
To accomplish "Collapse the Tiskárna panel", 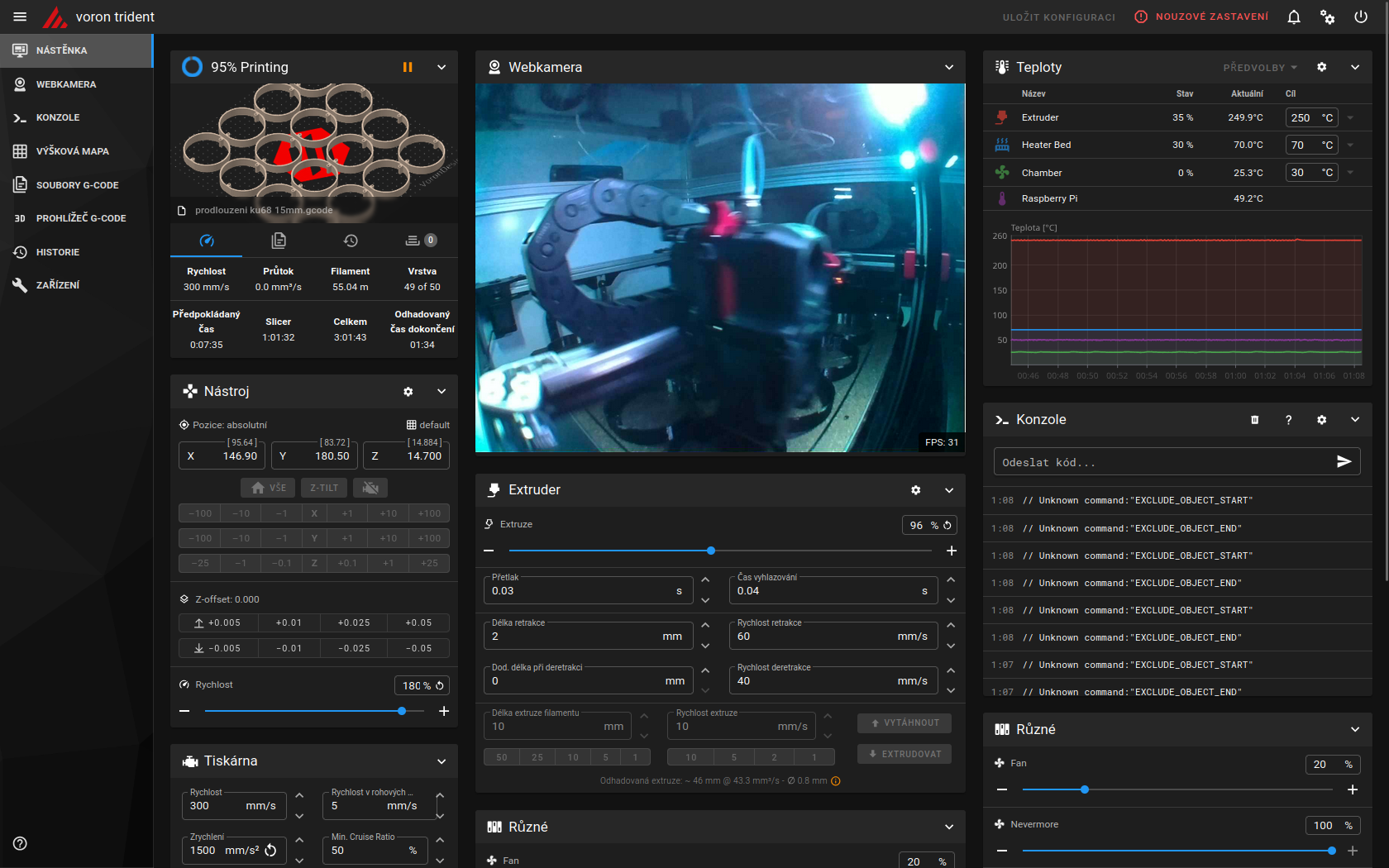I will point(442,761).
